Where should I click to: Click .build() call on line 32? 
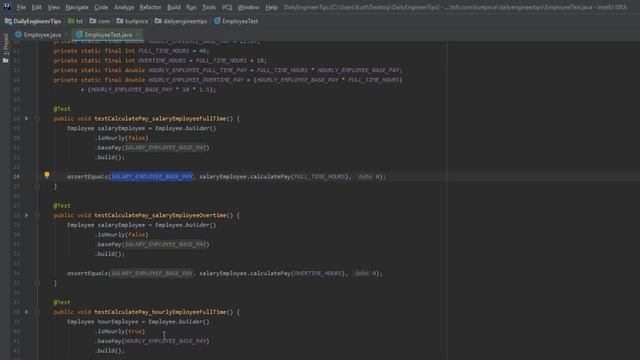tap(109, 254)
